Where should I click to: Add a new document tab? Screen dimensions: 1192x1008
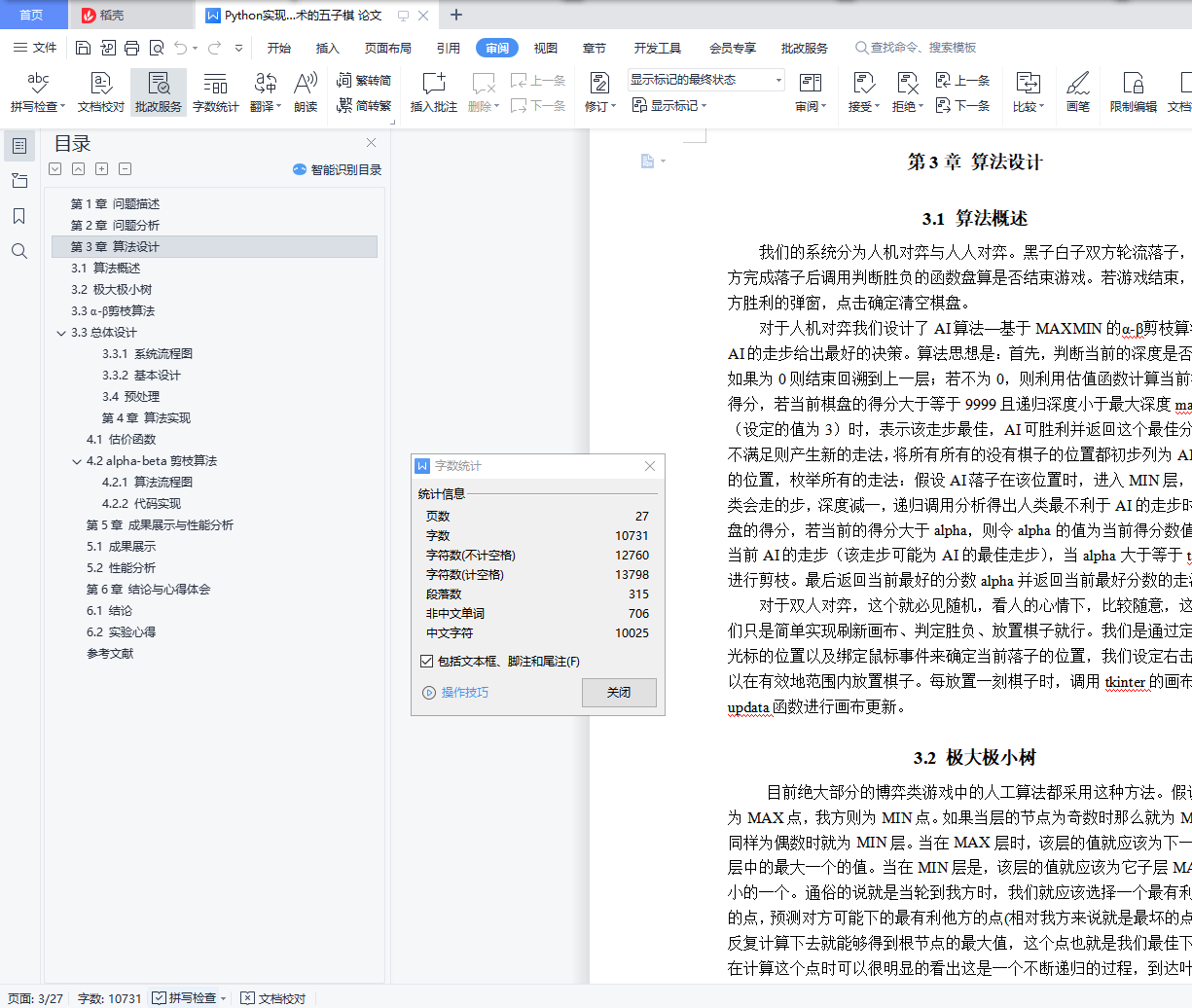(456, 15)
